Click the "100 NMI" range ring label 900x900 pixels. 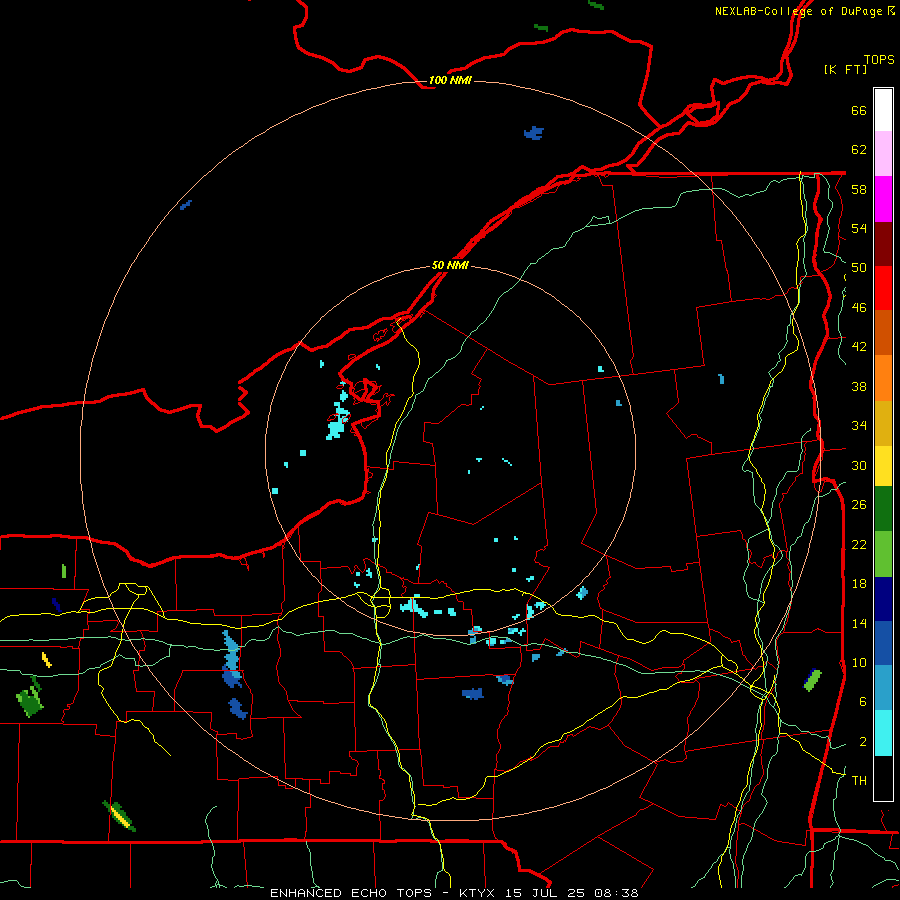coord(450,80)
